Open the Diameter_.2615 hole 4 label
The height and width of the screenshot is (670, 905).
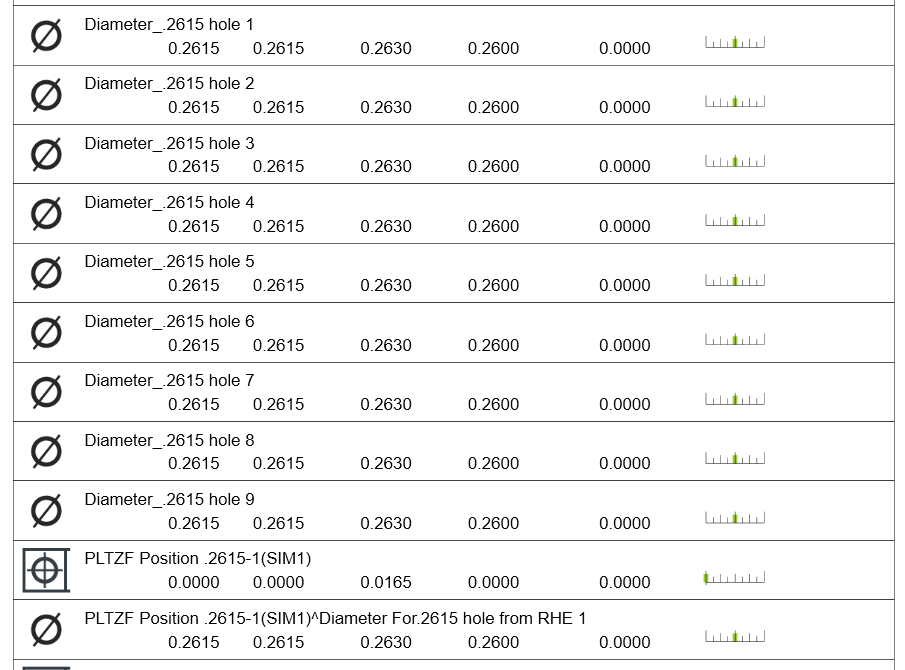click(x=169, y=202)
